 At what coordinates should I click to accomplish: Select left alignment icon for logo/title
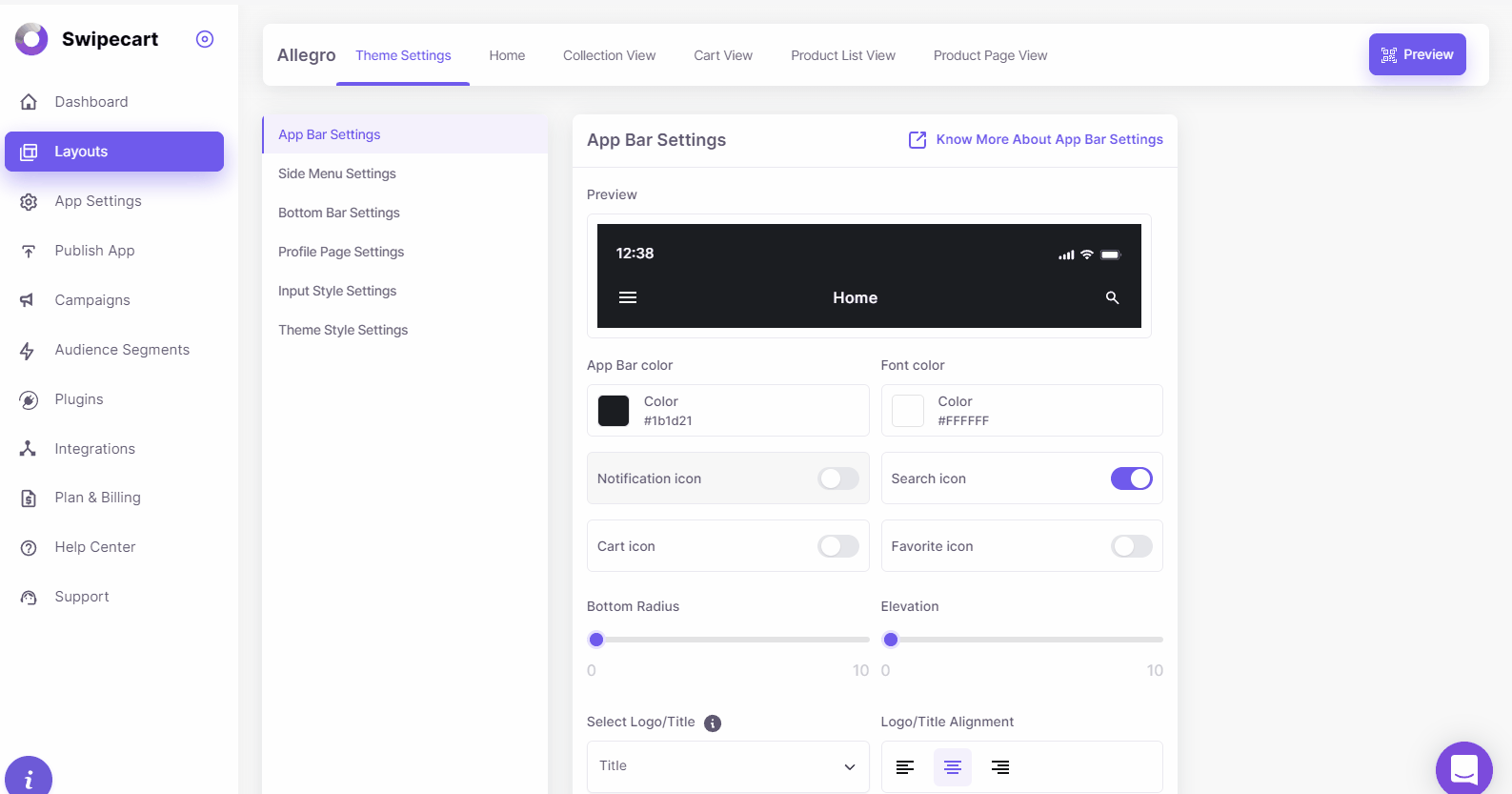[905, 767]
